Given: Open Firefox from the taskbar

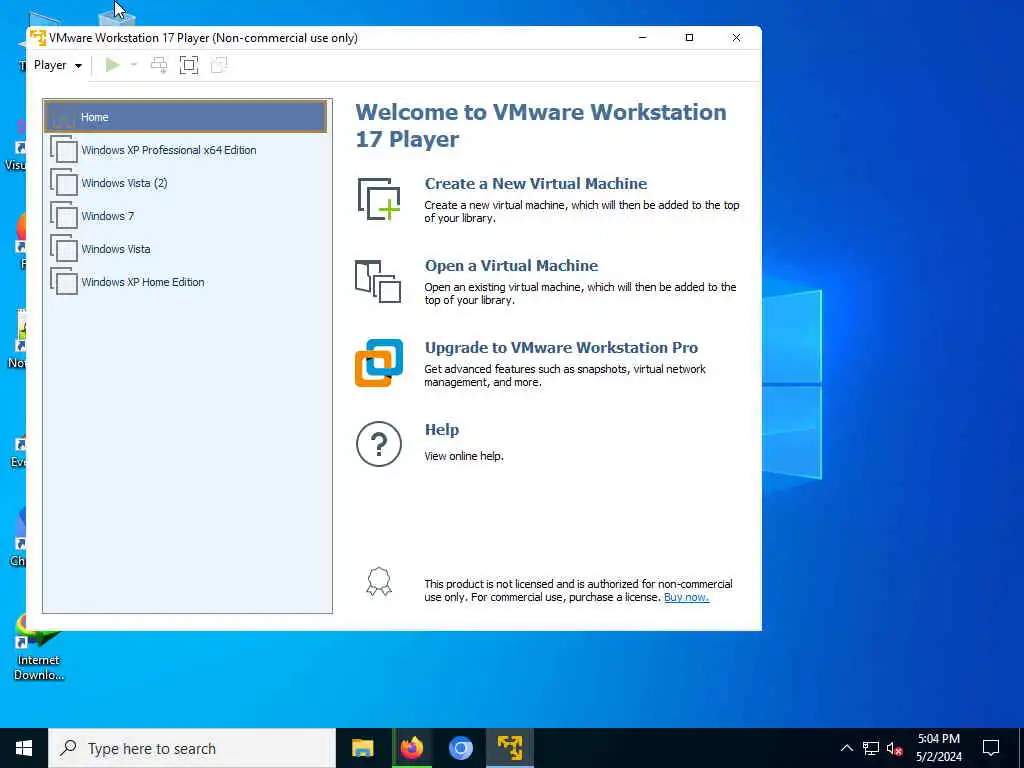Looking at the screenshot, I should [411, 748].
